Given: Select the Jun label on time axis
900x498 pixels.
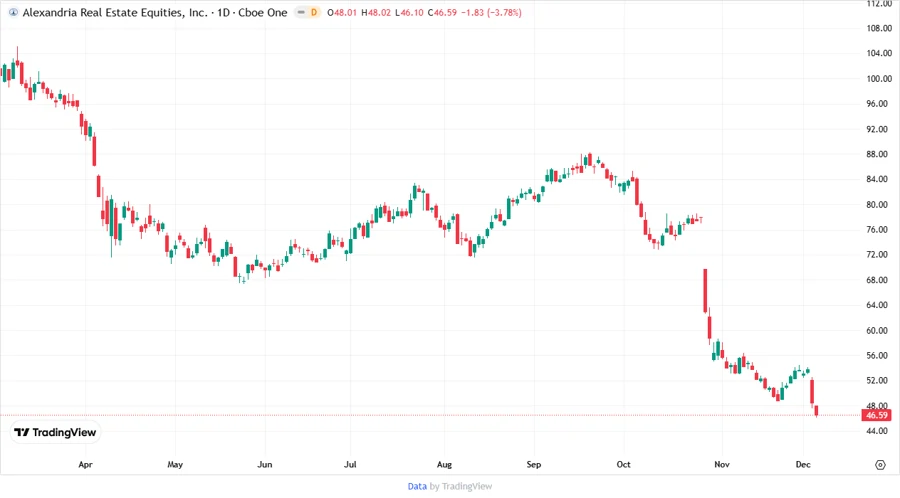Looking at the screenshot, I should coord(265,464).
